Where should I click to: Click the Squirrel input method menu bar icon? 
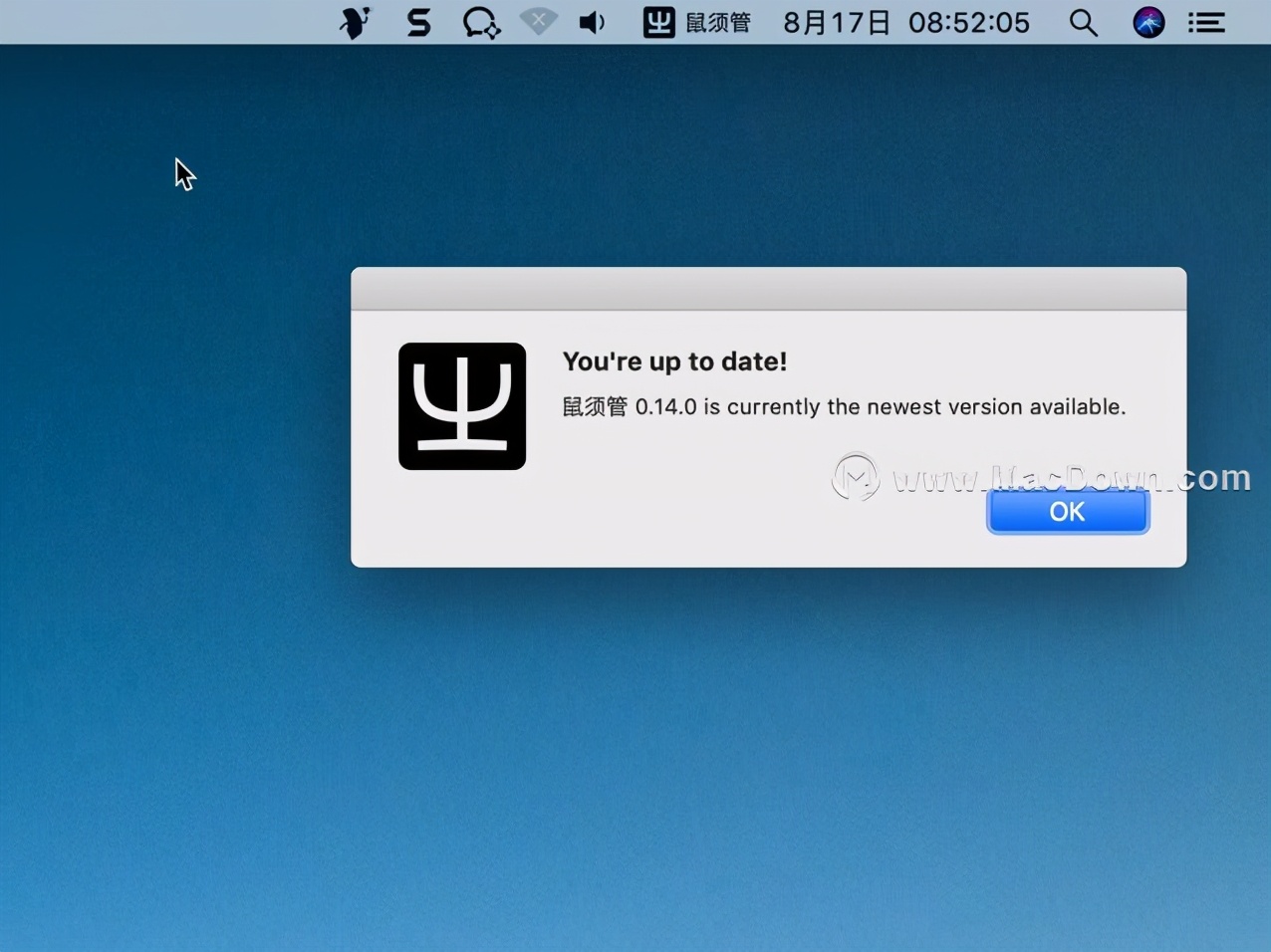658,22
